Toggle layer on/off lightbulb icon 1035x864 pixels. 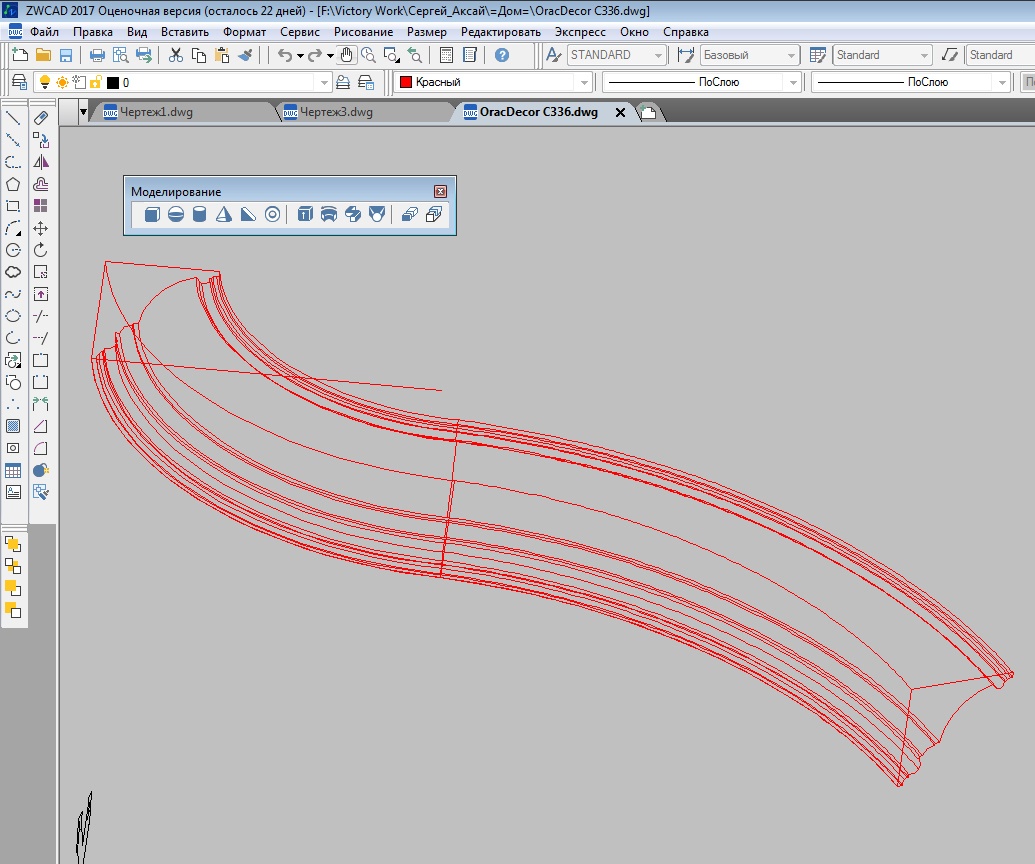click(45, 83)
